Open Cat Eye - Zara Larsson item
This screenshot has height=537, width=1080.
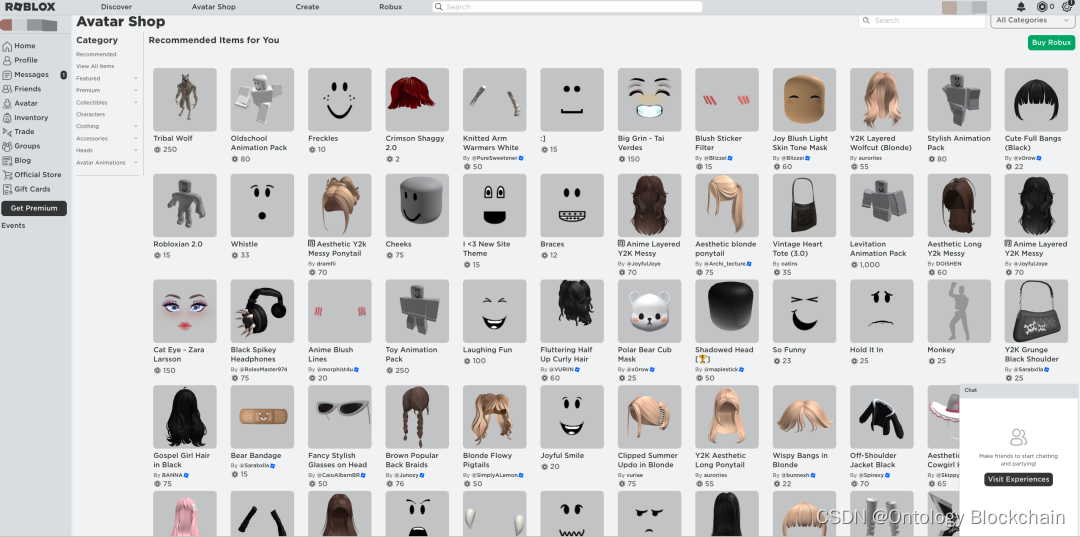coord(185,311)
